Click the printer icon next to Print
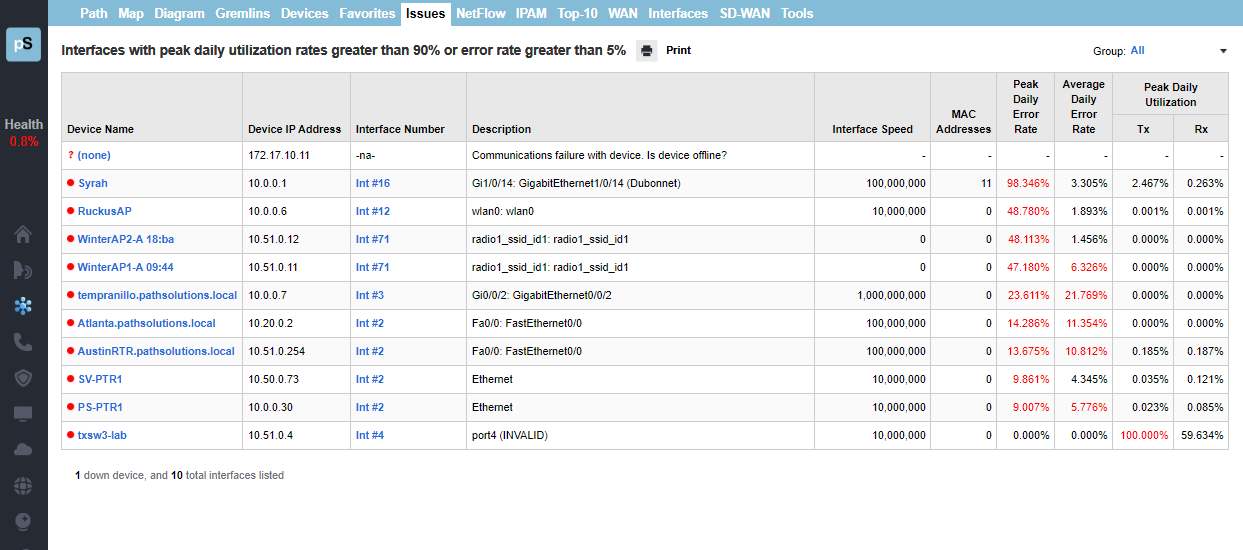1243x550 pixels. (x=647, y=51)
